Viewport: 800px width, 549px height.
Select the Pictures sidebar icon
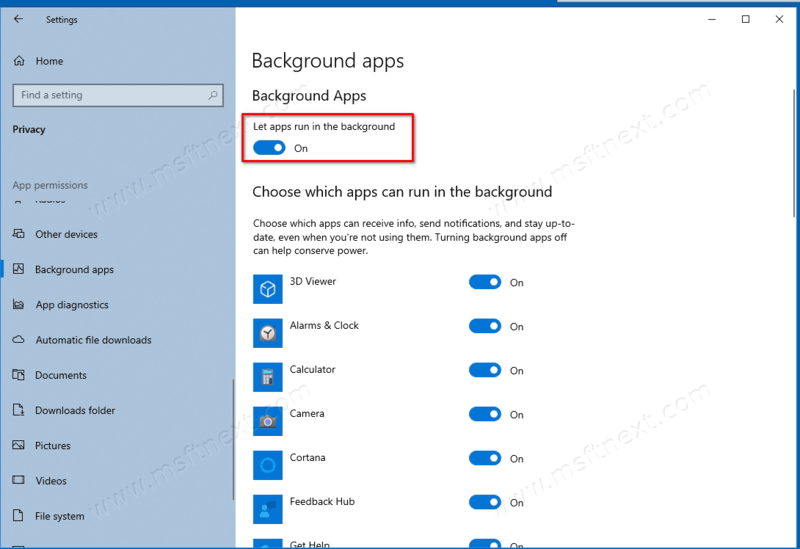(x=18, y=445)
